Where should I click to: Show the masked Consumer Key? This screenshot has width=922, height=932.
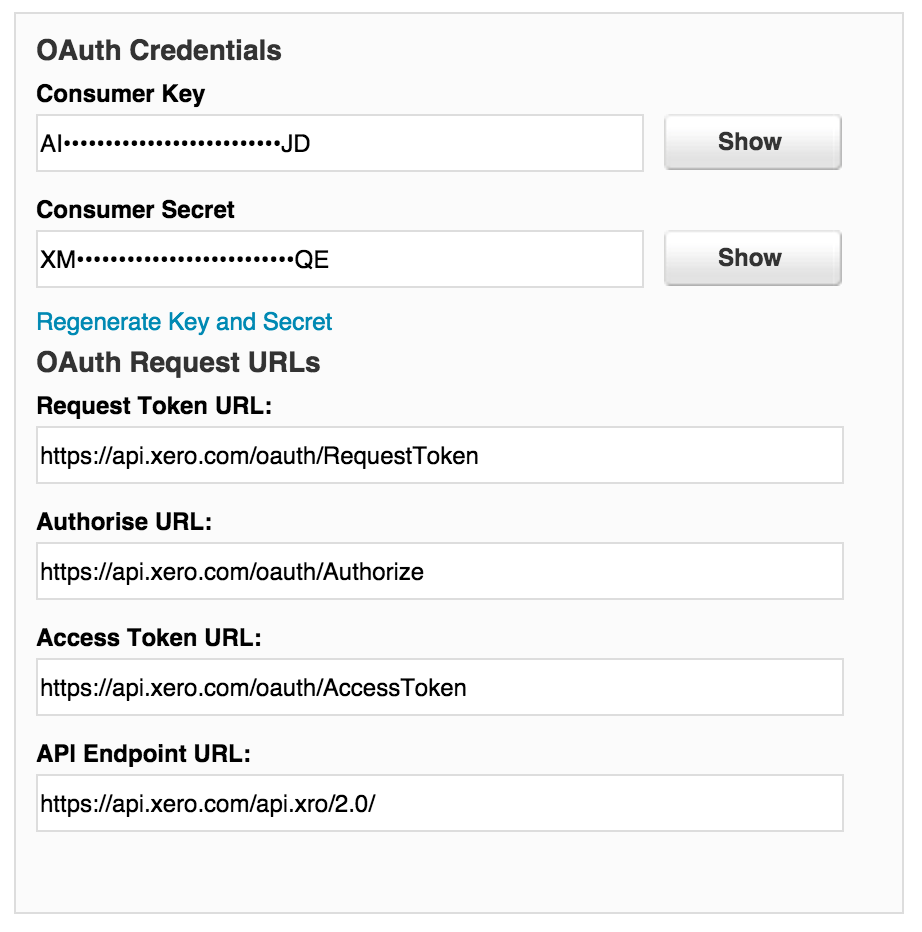753,142
